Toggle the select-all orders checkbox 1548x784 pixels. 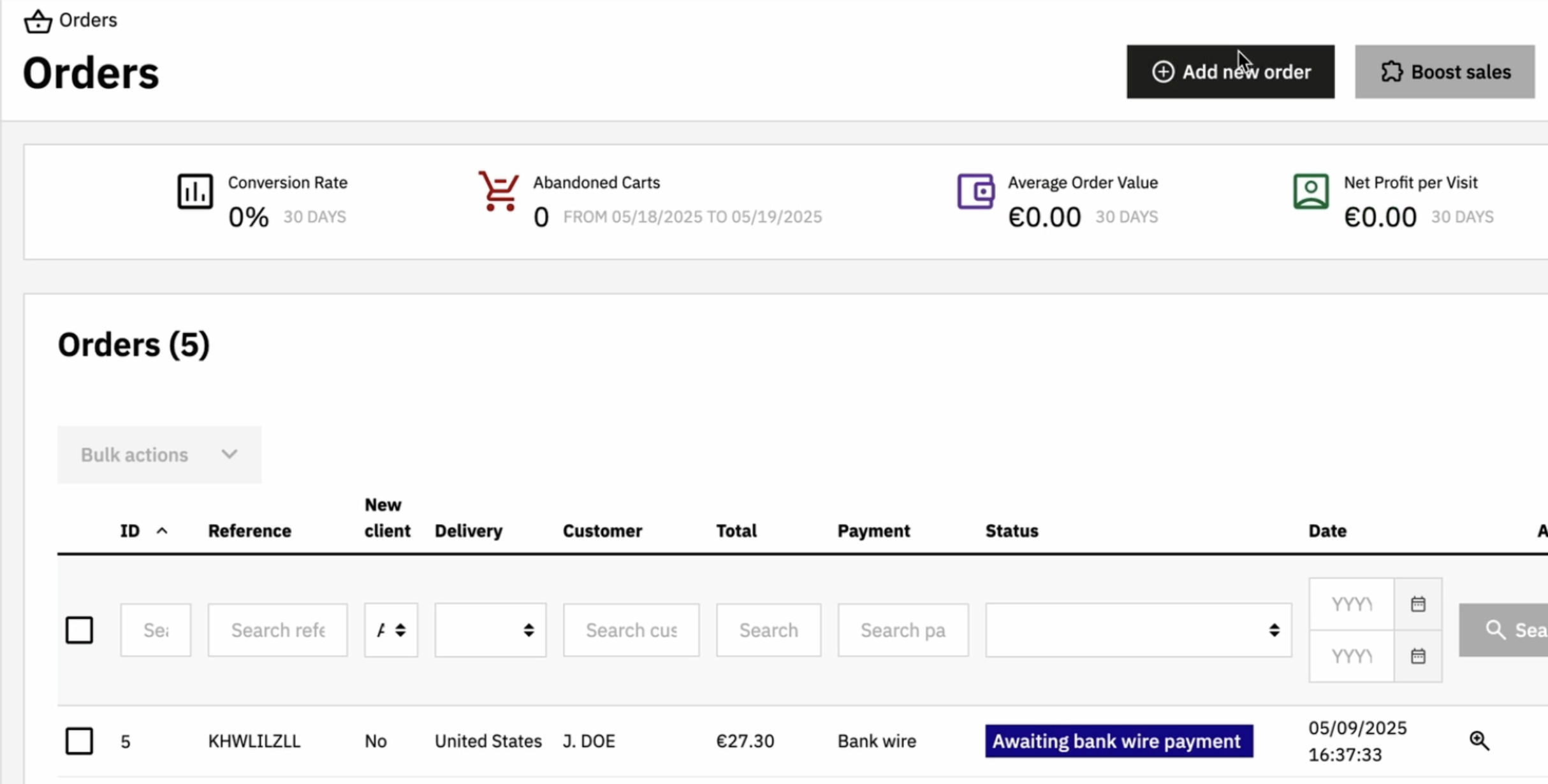coord(79,630)
